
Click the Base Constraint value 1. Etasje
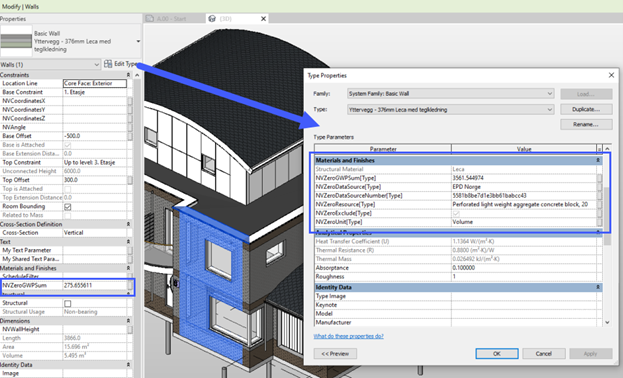tap(95, 92)
